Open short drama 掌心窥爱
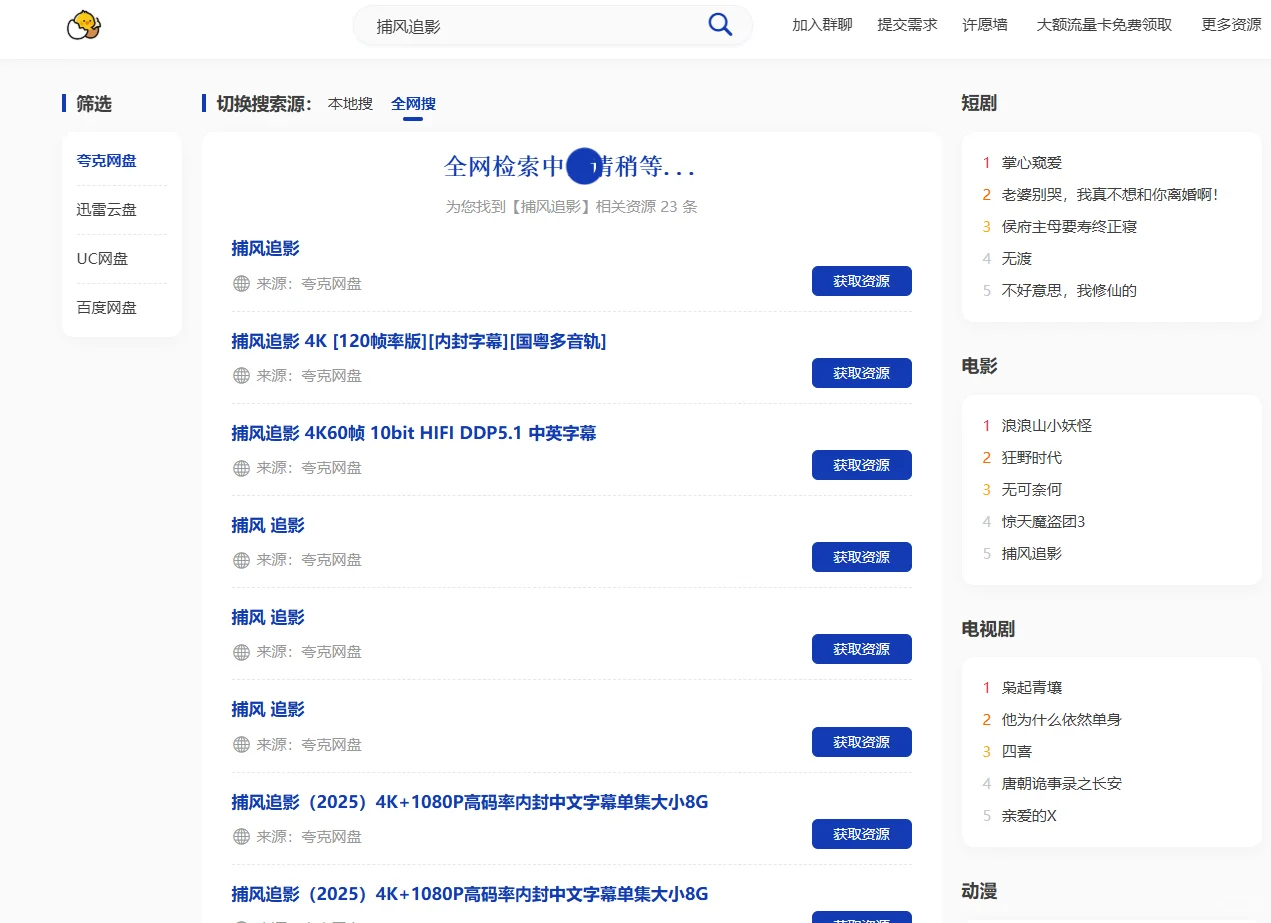This screenshot has width=1271, height=923. [1031, 162]
